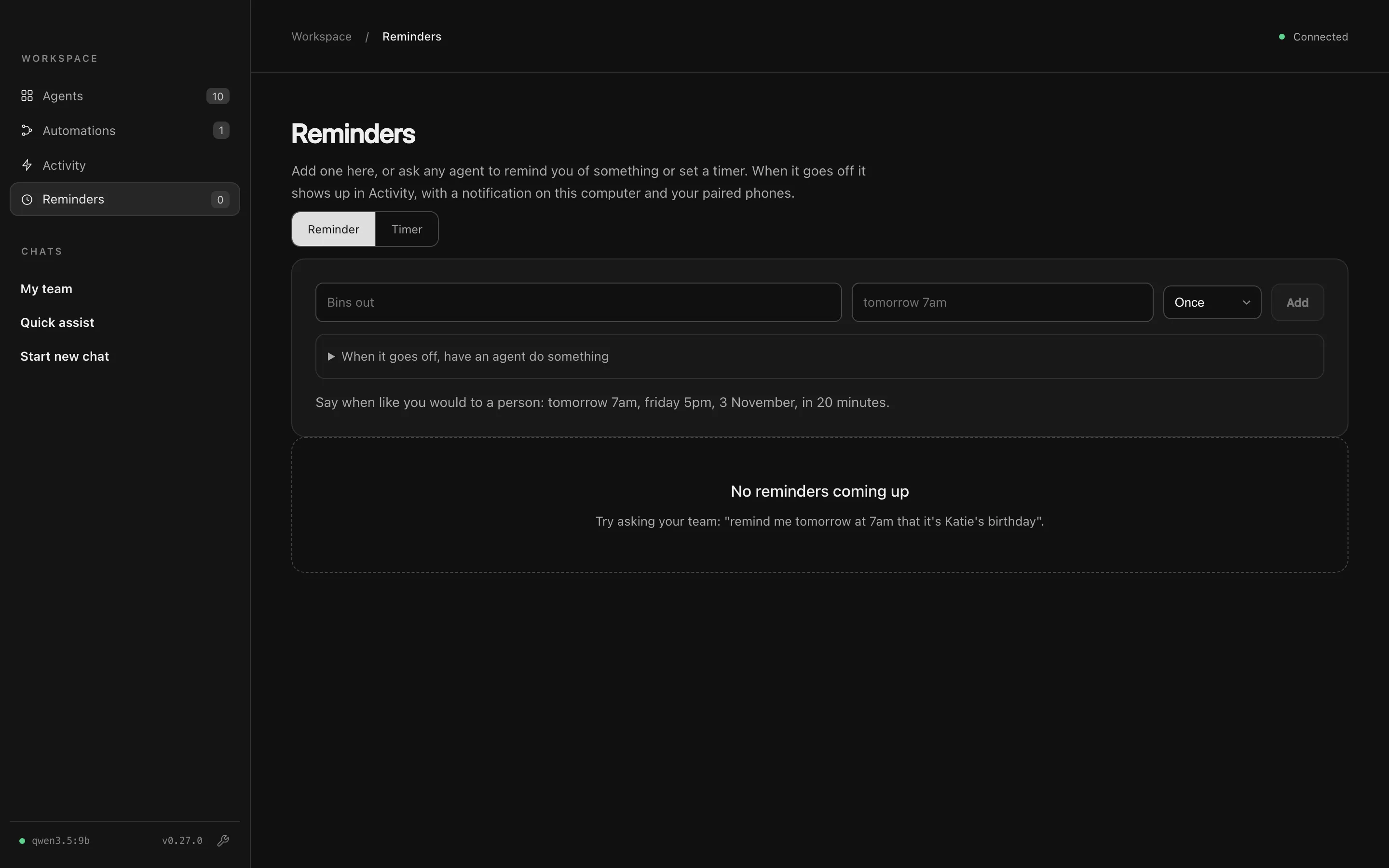
Task: Click the Connected status label
Action: [1320, 37]
